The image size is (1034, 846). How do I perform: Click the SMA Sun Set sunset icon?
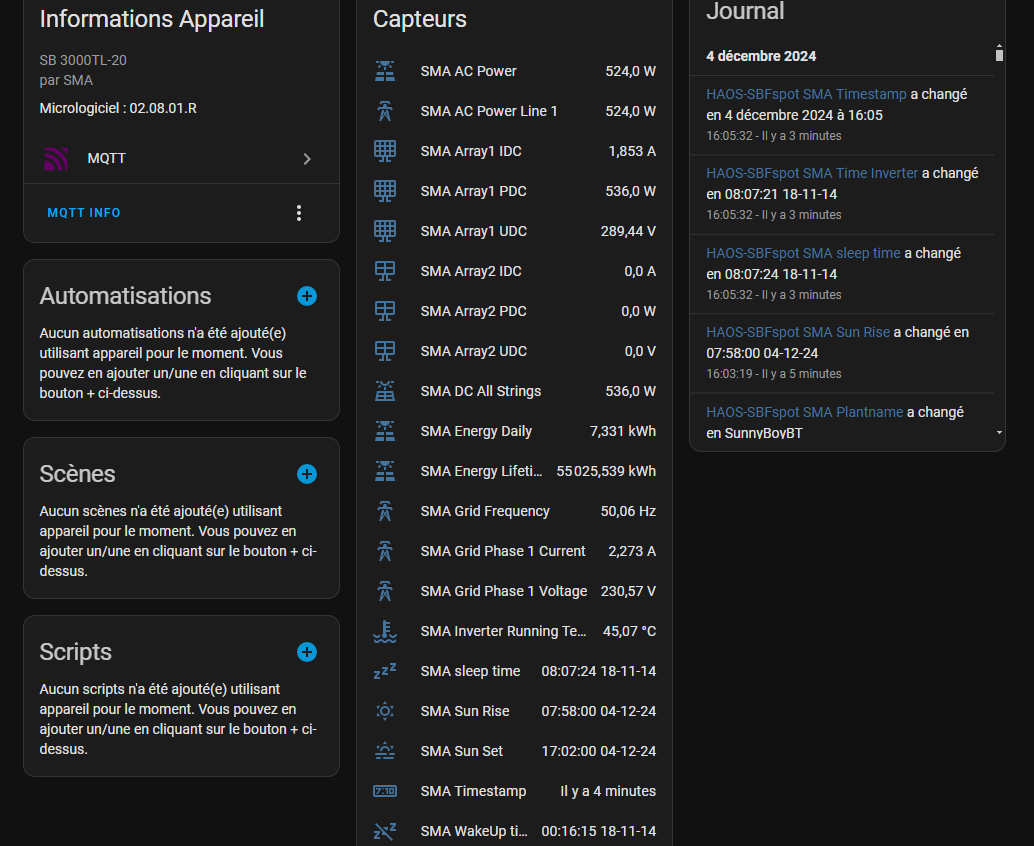point(385,751)
